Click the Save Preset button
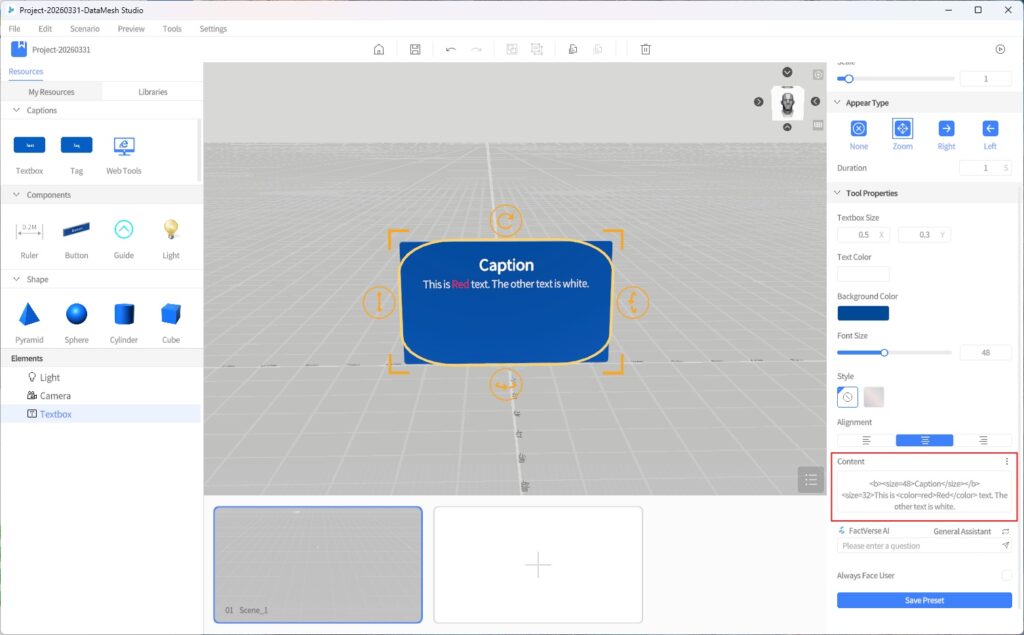Image resolution: width=1024 pixels, height=635 pixels. coord(924,600)
